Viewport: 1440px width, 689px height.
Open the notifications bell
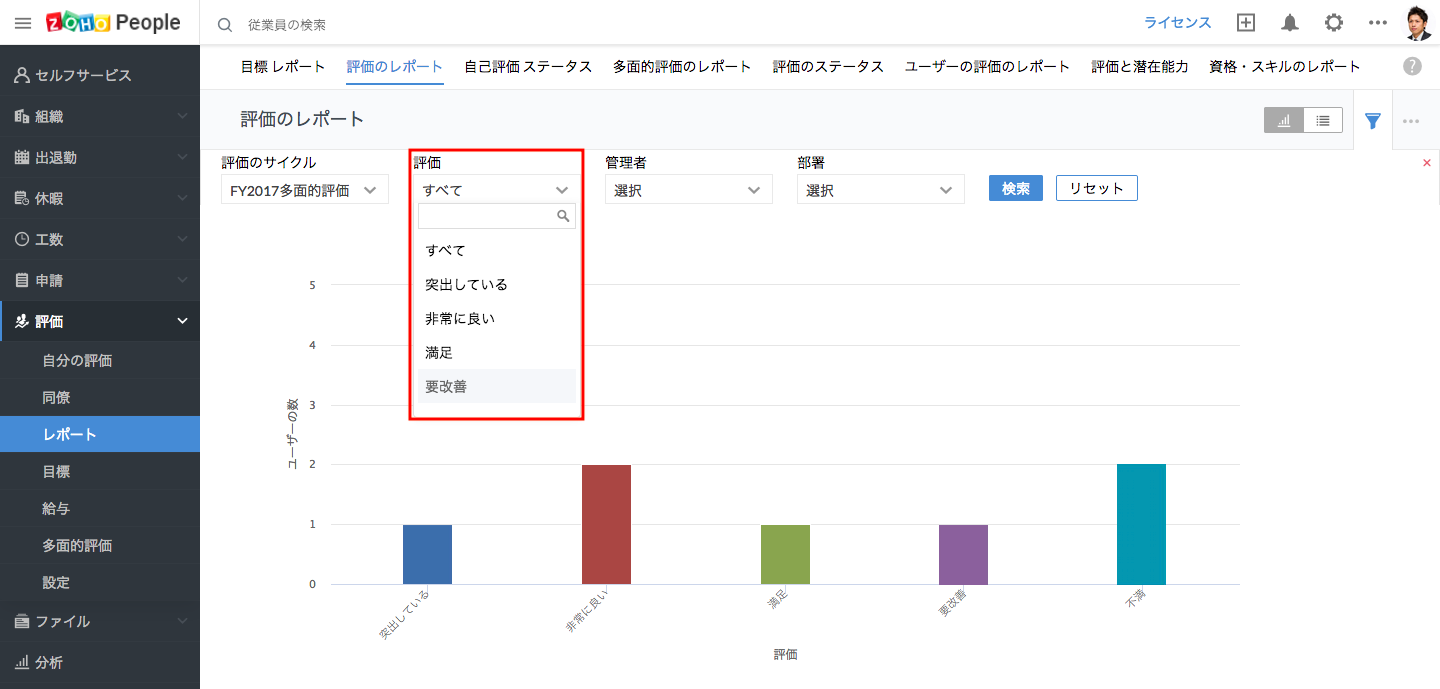[x=1290, y=23]
